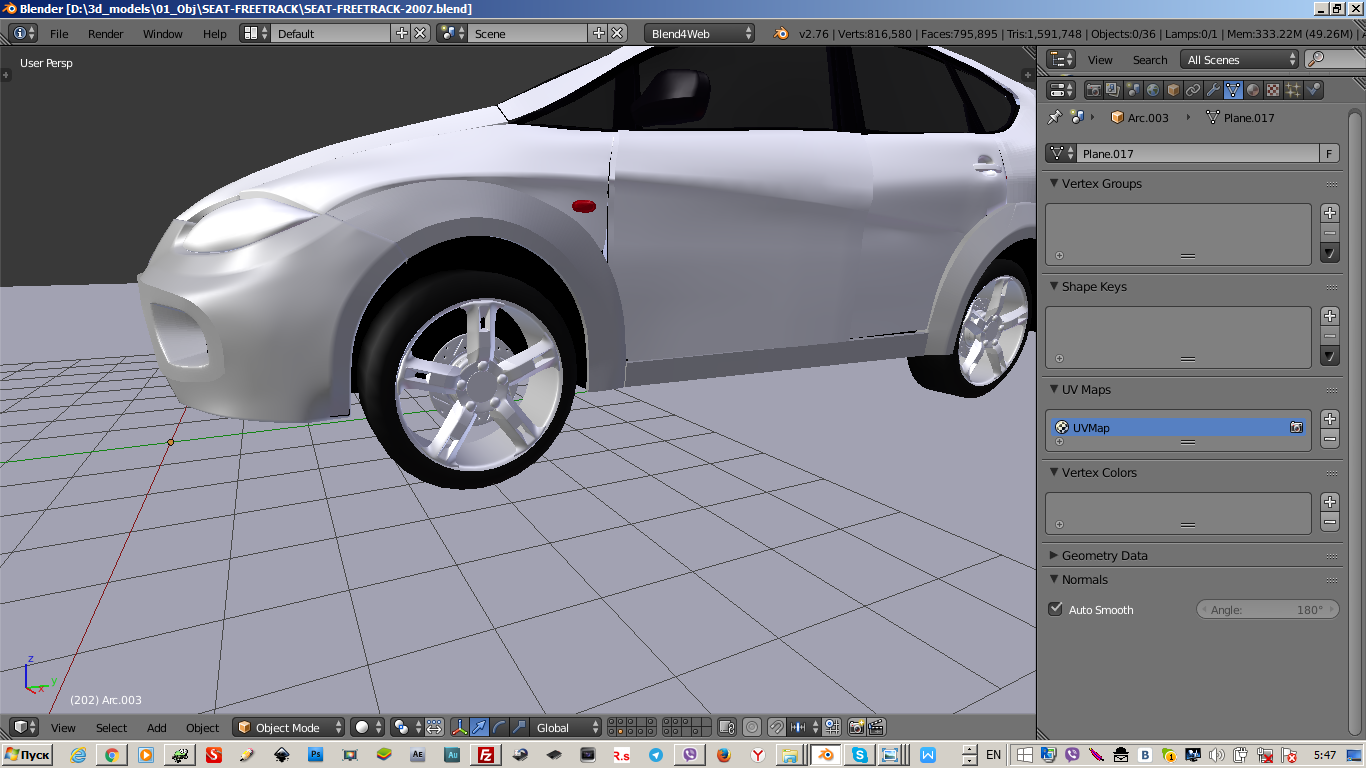Screen dimensions: 1366x768
Task: Open the Render menu
Action: (105, 33)
